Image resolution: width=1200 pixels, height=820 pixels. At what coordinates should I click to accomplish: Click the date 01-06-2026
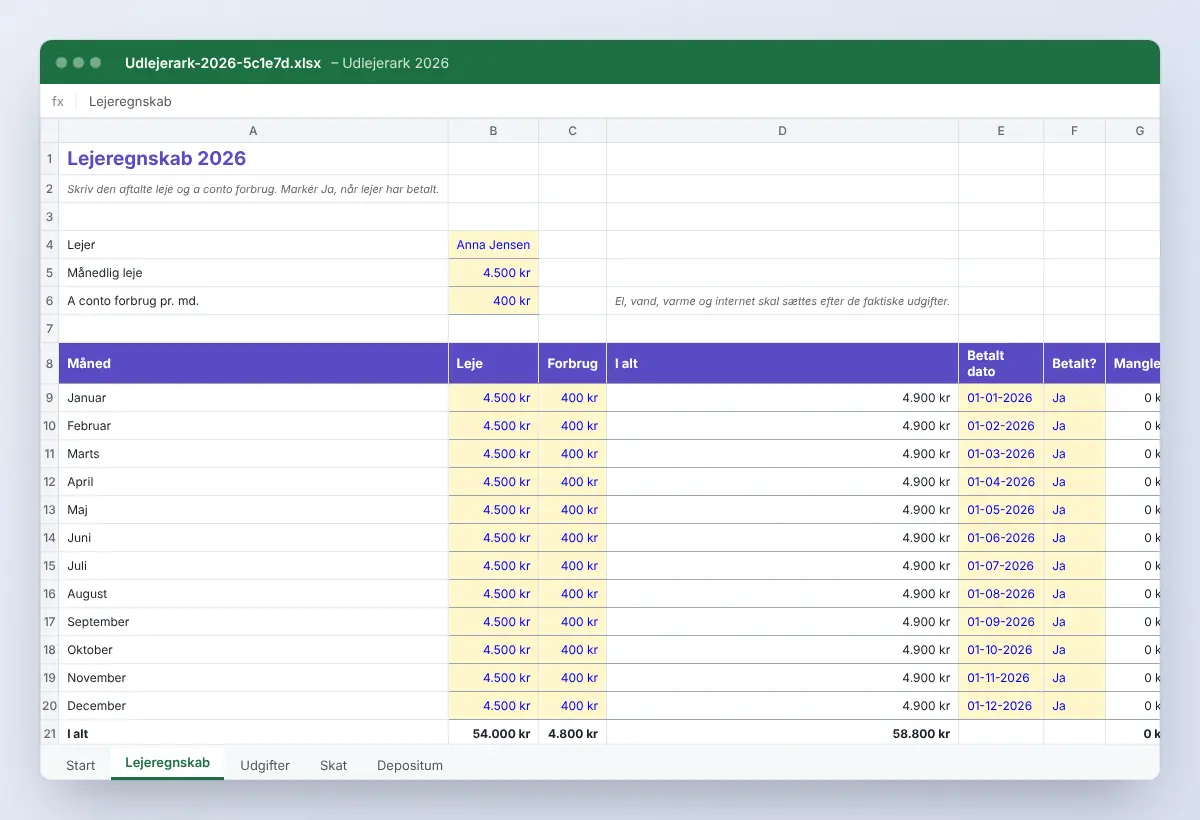[x=1001, y=538]
